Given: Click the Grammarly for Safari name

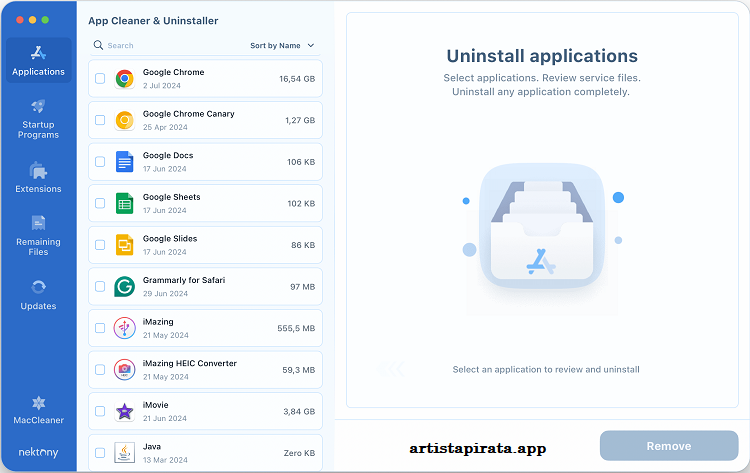Looking at the screenshot, I should tap(184, 280).
